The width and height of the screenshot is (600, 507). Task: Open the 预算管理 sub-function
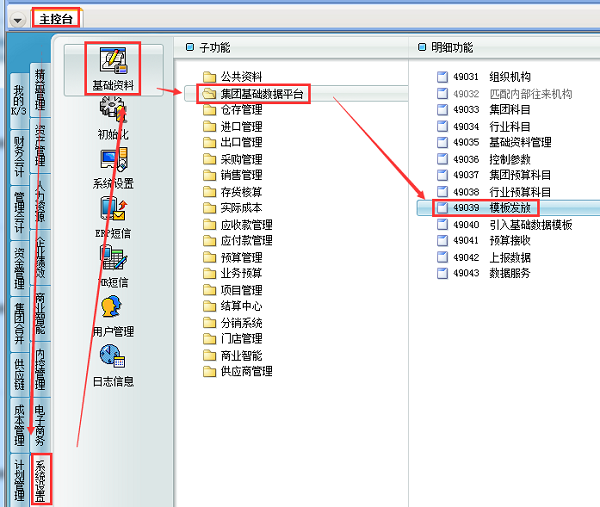point(232,257)
